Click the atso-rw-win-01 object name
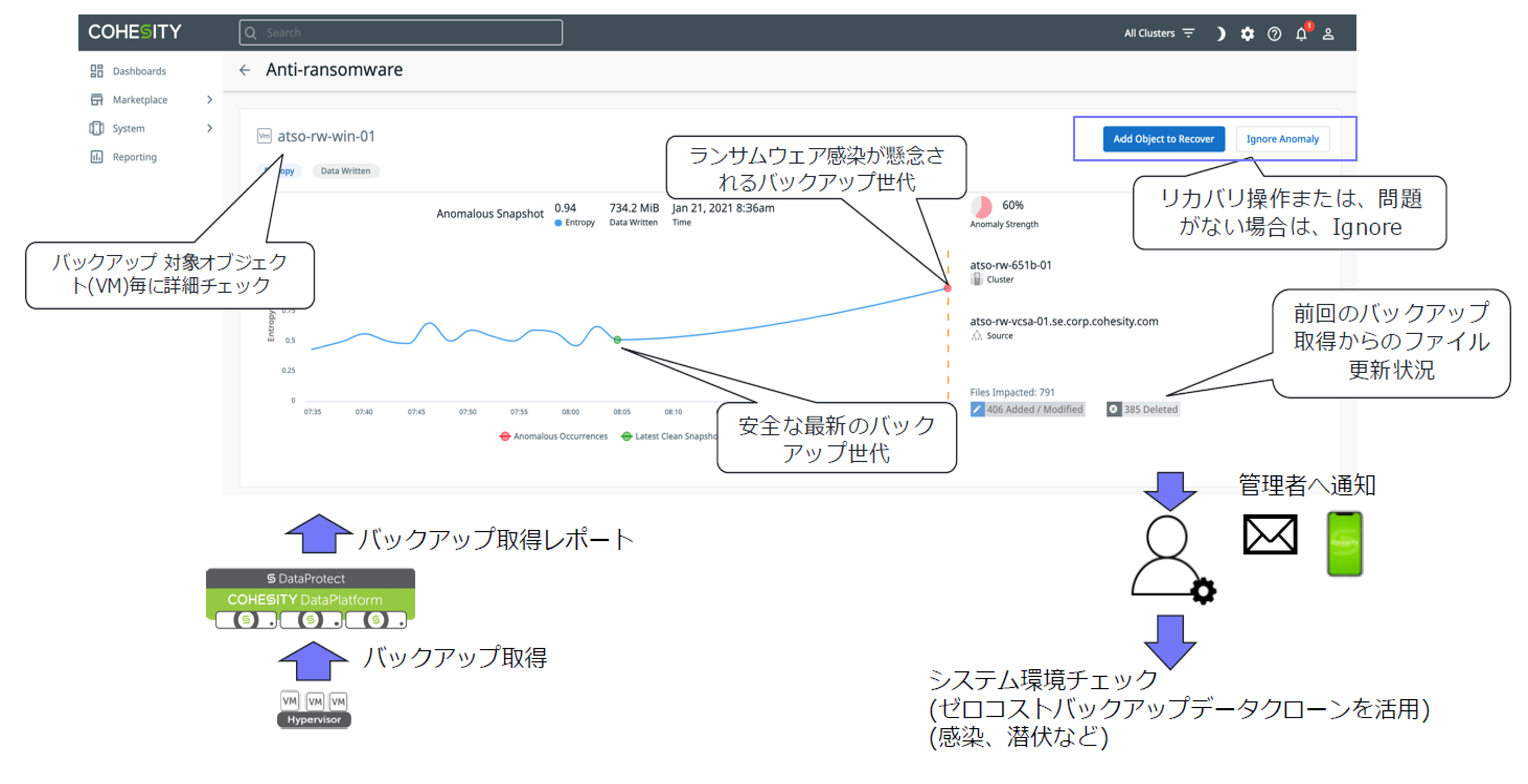1528x784 pixels. (x=326, y=136)
